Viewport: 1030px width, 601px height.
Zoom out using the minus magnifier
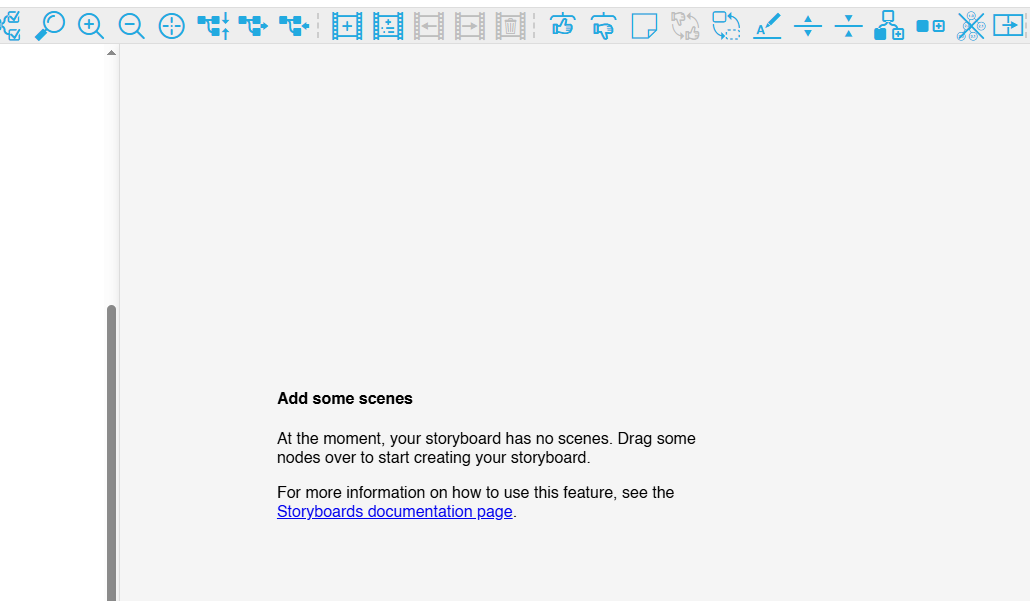pos(131,26)
